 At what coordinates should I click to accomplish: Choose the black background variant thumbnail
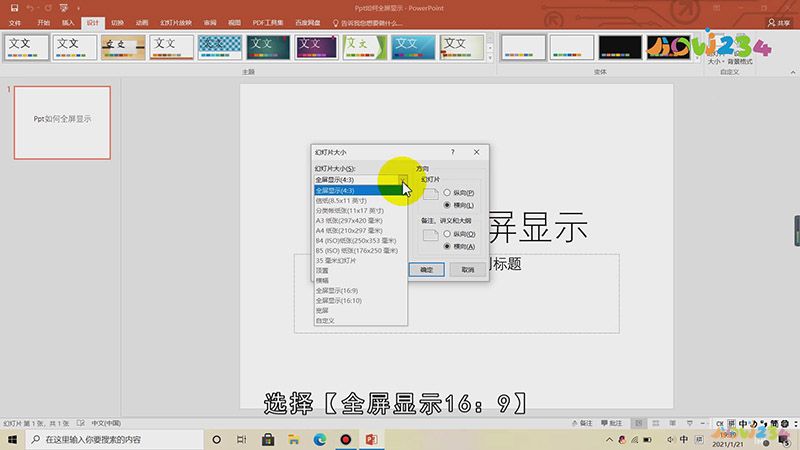tap(620, 47)
